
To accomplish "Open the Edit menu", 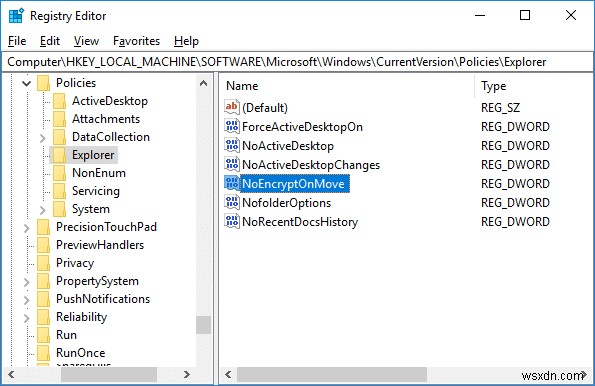I will (x=50, y=41).
